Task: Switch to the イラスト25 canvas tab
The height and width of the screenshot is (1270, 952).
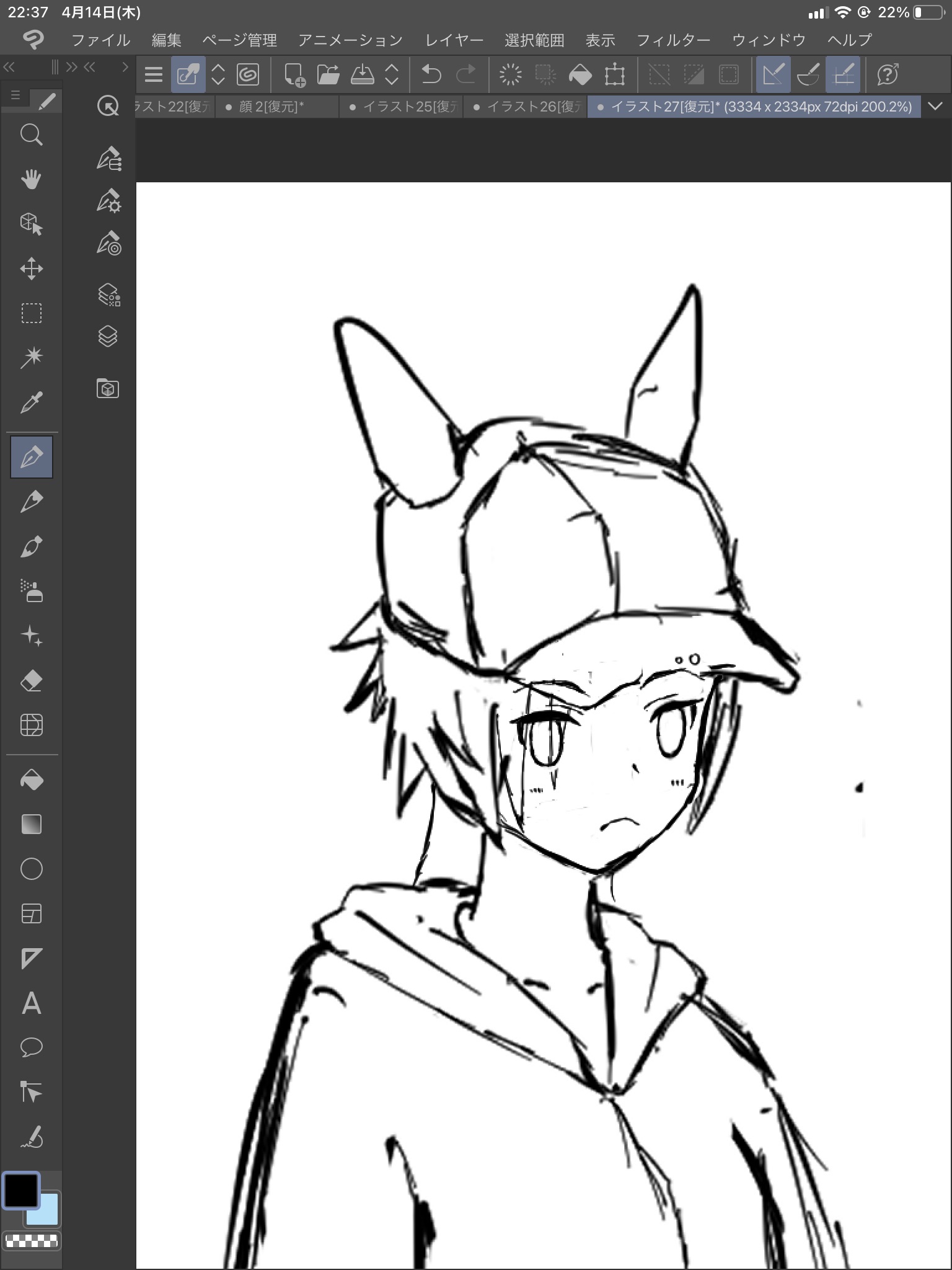Action: [x=403, y=107]
